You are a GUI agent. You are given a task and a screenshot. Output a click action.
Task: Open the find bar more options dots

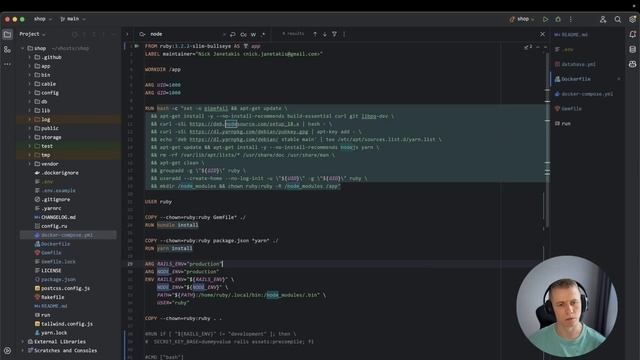(344, 34)
